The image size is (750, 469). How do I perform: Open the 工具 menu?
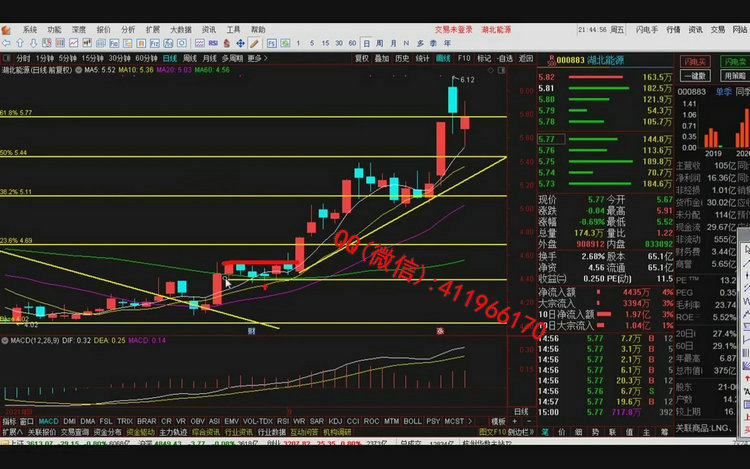pos(233,30)
